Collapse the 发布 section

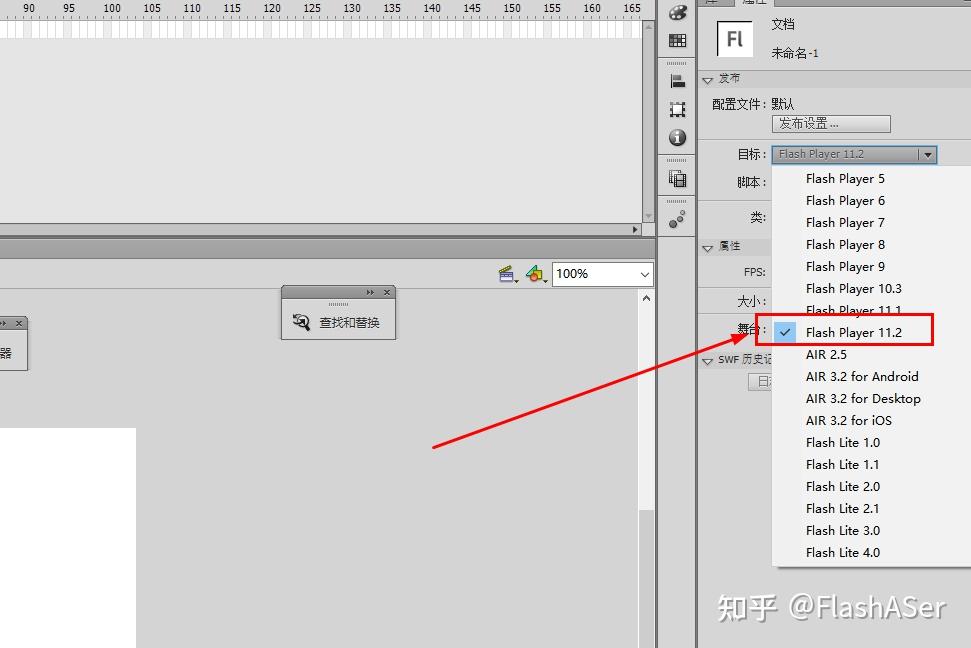[x=708, y=80]
